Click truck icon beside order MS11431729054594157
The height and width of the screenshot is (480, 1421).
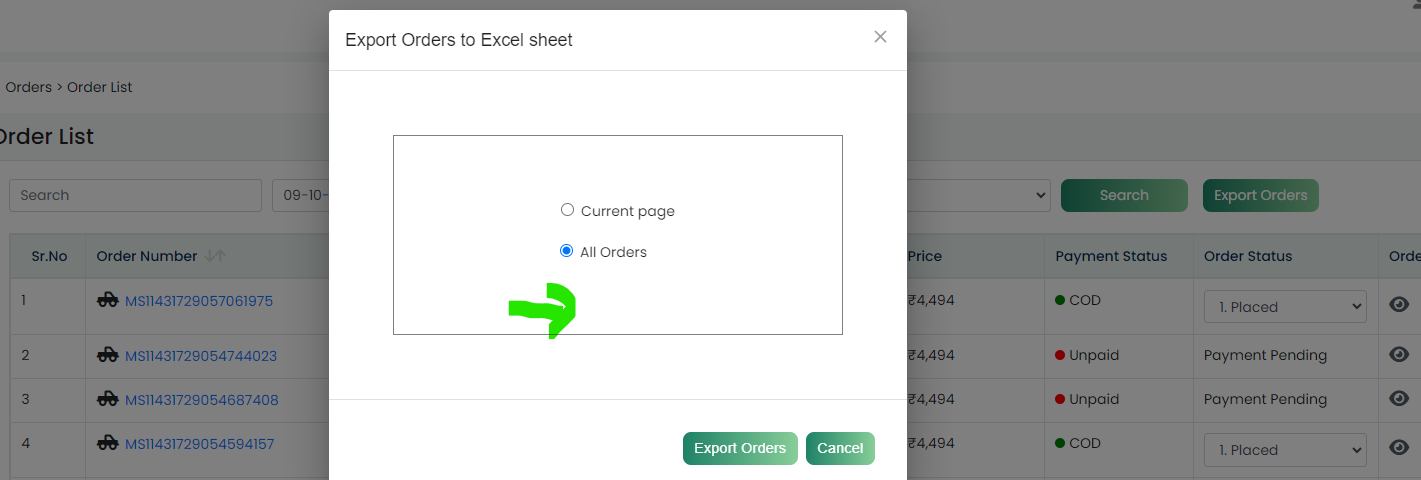[x=107, y=443]
